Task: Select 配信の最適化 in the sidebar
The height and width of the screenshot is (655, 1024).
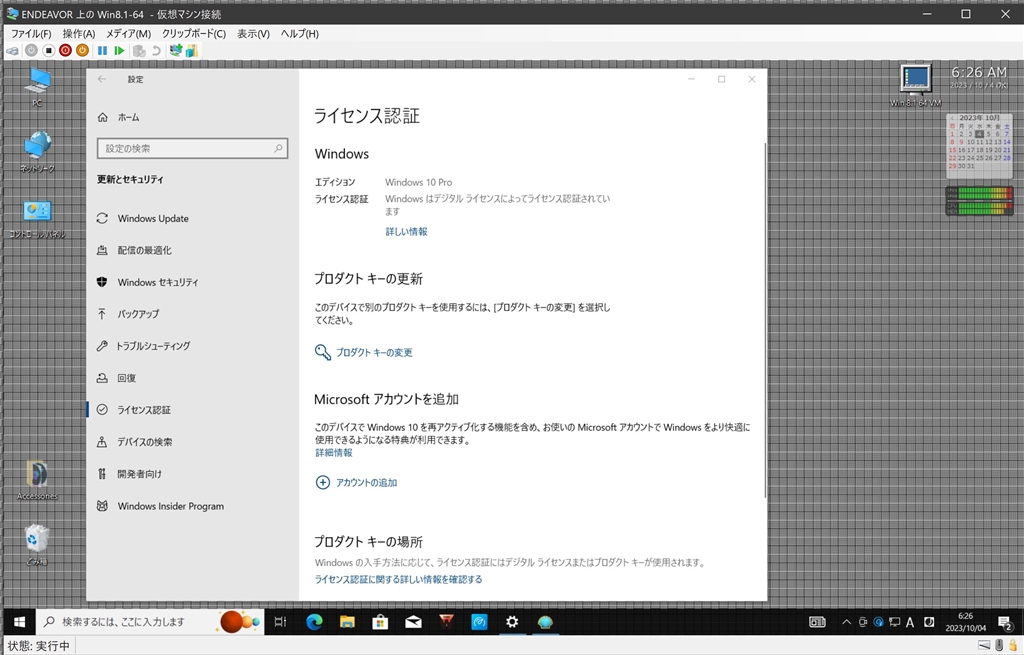Action: pos(193,250)
